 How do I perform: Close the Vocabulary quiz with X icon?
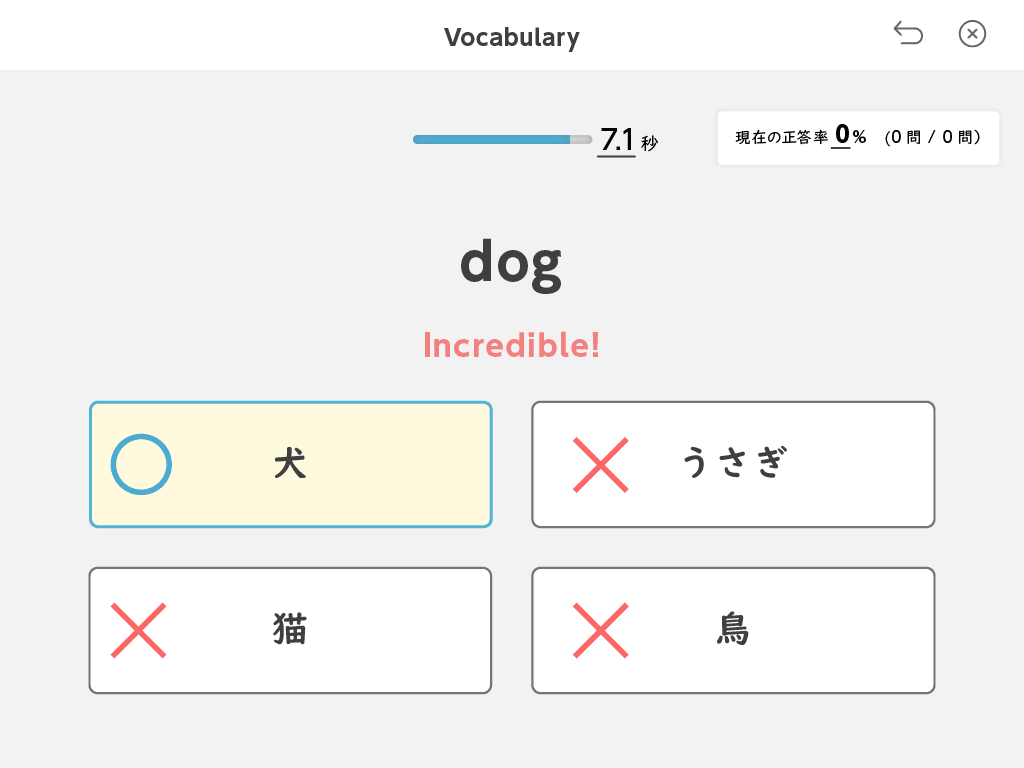pyautogui.click(x=972, y=34)
